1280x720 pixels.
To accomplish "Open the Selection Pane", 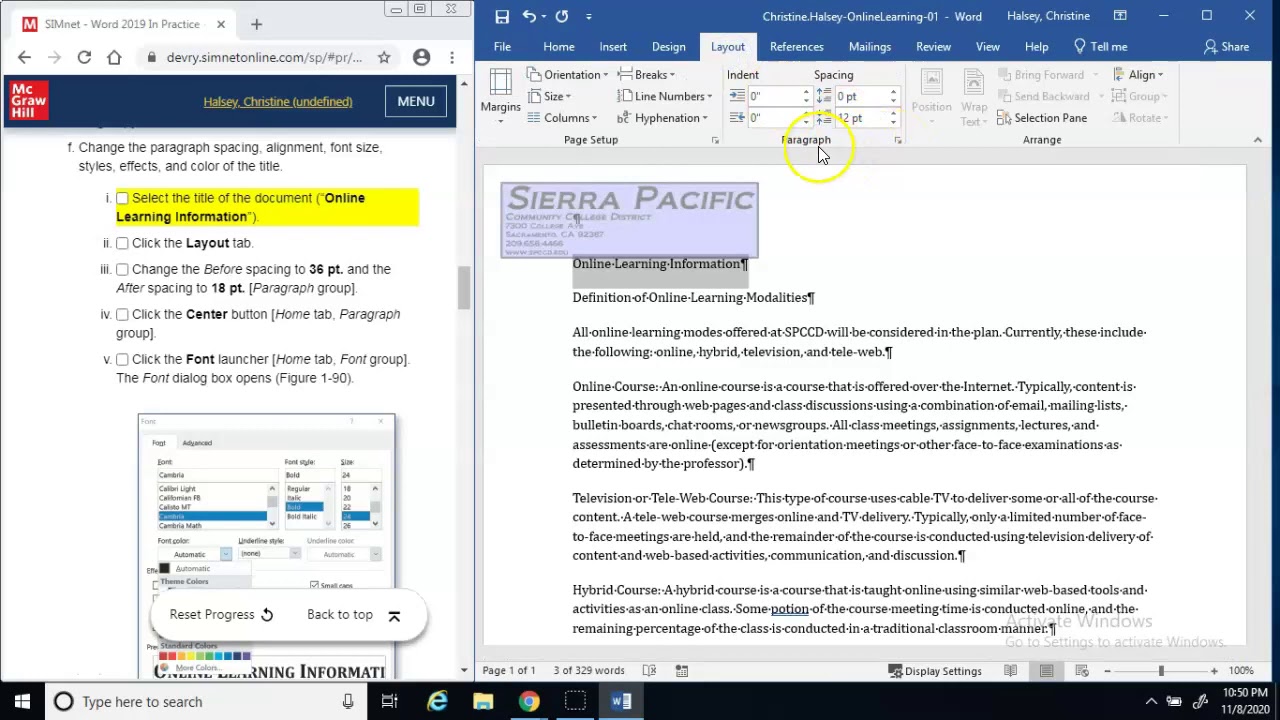I will 1042,118.
